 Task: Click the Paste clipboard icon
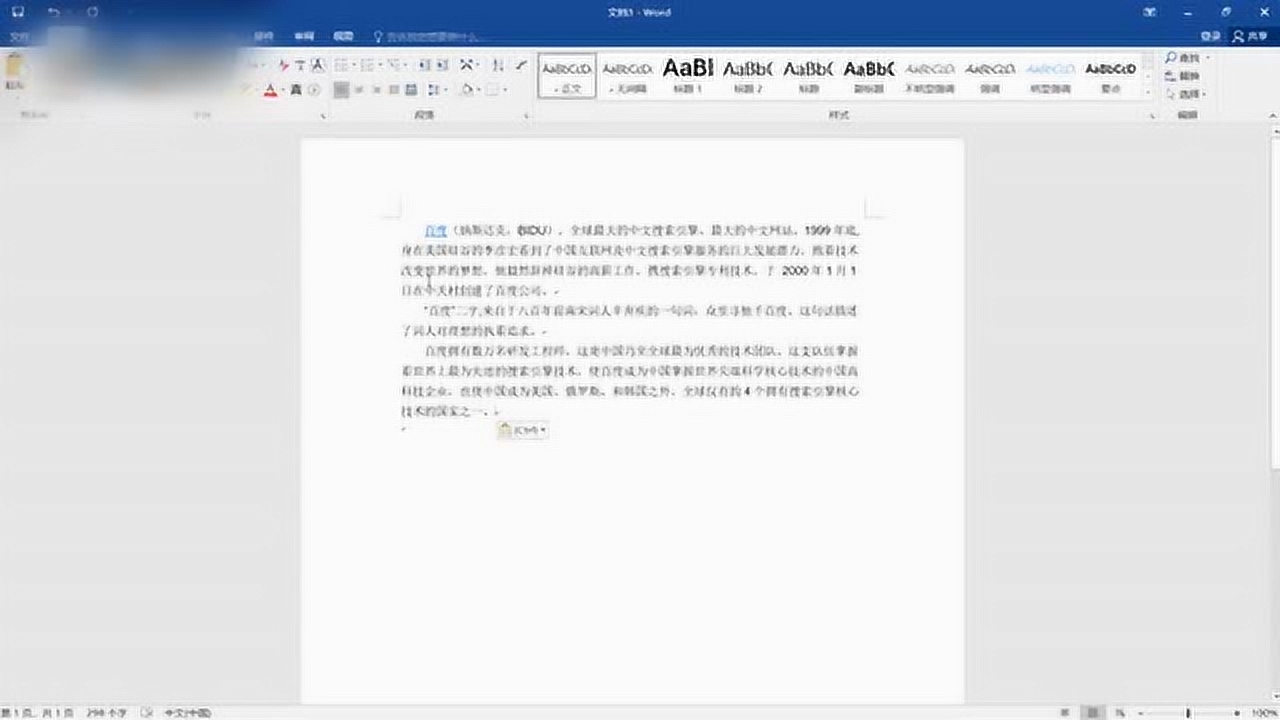[x=16, y=69]
